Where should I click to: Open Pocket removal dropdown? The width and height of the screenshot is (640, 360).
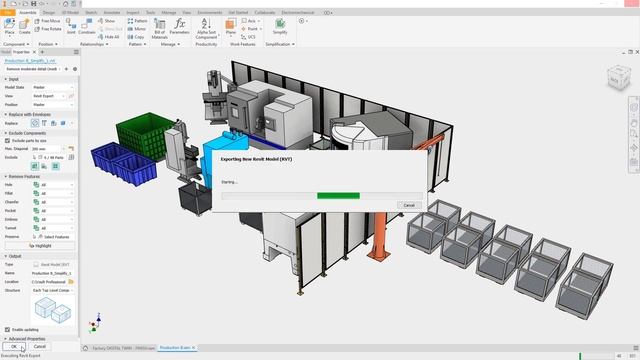click(x=53, y=211)
